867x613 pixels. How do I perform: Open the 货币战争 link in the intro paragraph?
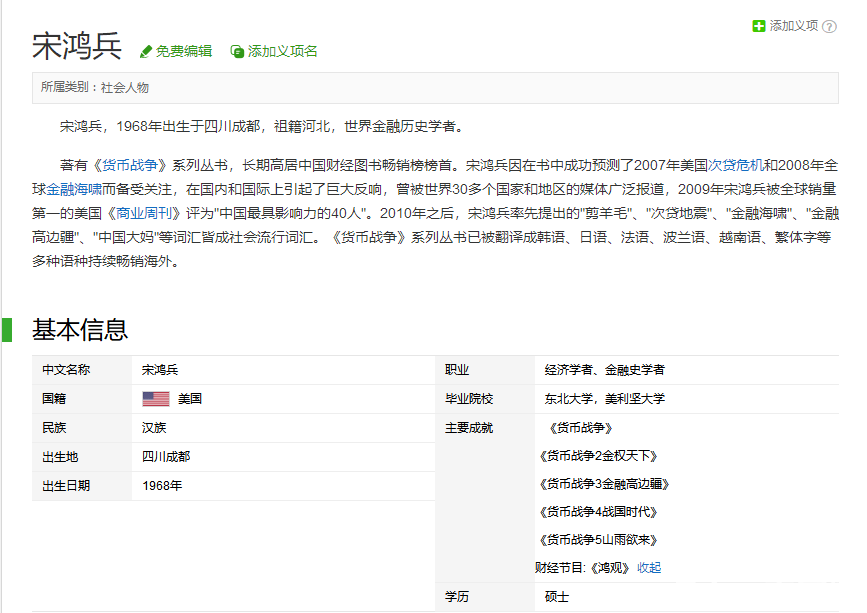pos(130,165)
